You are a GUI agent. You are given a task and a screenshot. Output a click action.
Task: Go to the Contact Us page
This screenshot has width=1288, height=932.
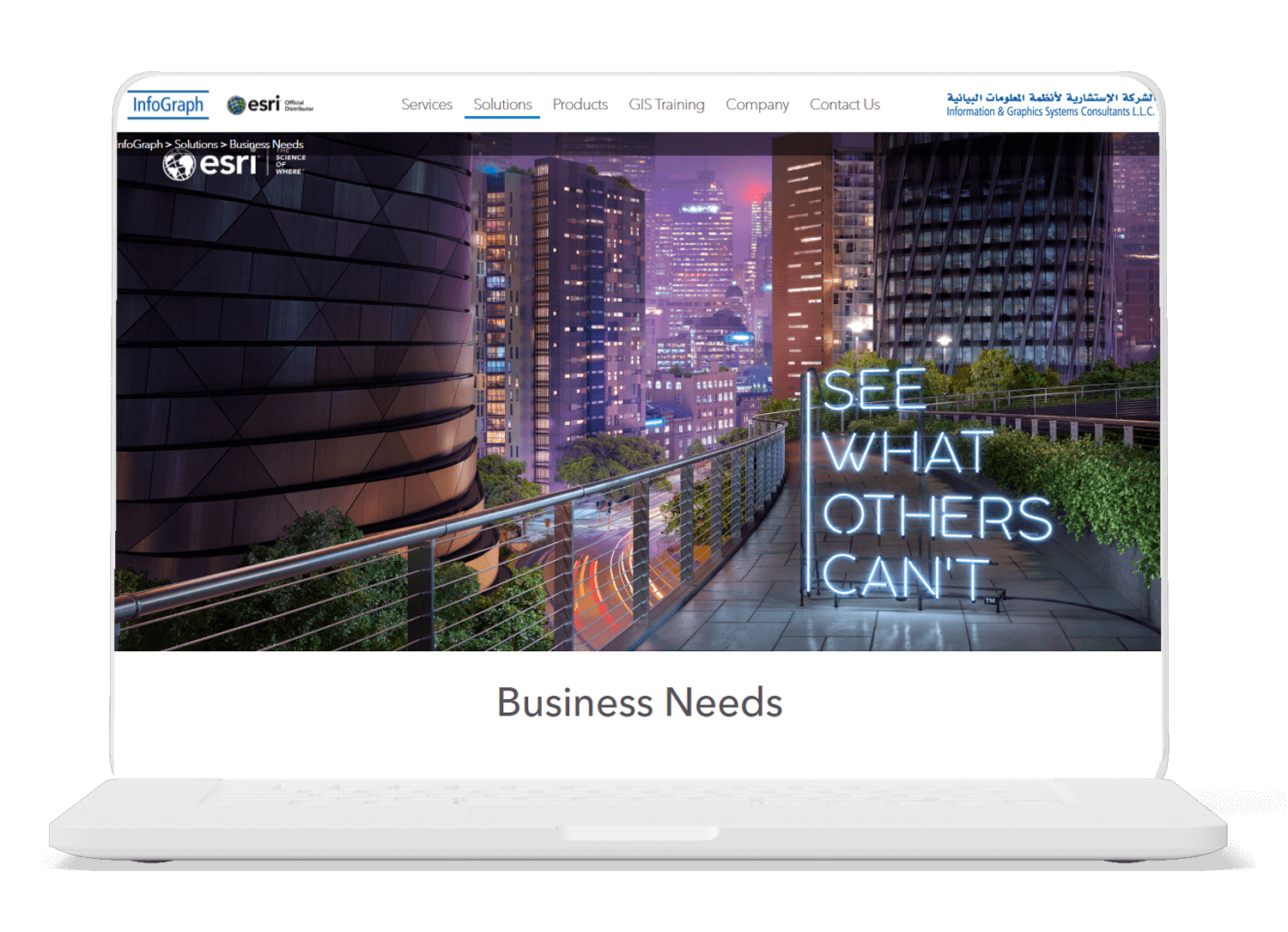(844, 104)
